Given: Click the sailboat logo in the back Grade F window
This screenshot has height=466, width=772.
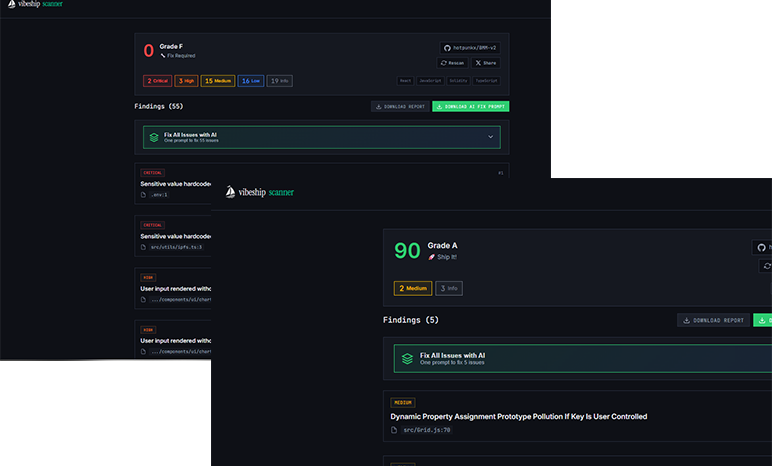Looking at the screenshot, I should 12,4.
